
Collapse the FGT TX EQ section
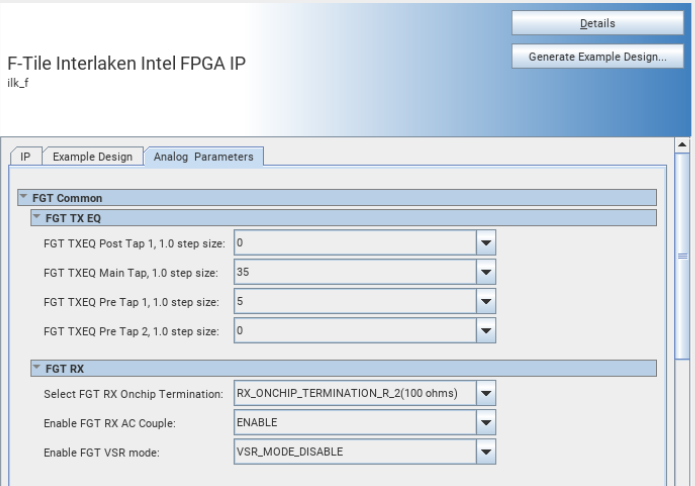click(37, 217)
